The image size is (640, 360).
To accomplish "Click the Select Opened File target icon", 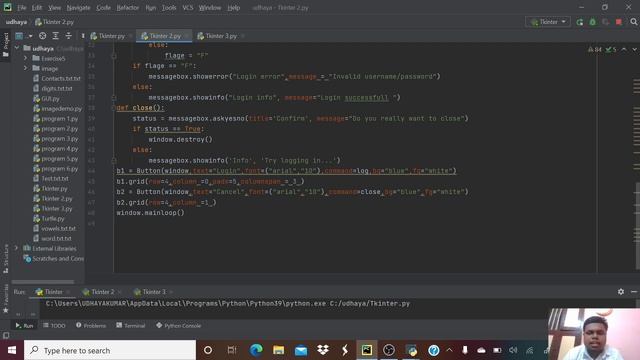I will point(42,36).
